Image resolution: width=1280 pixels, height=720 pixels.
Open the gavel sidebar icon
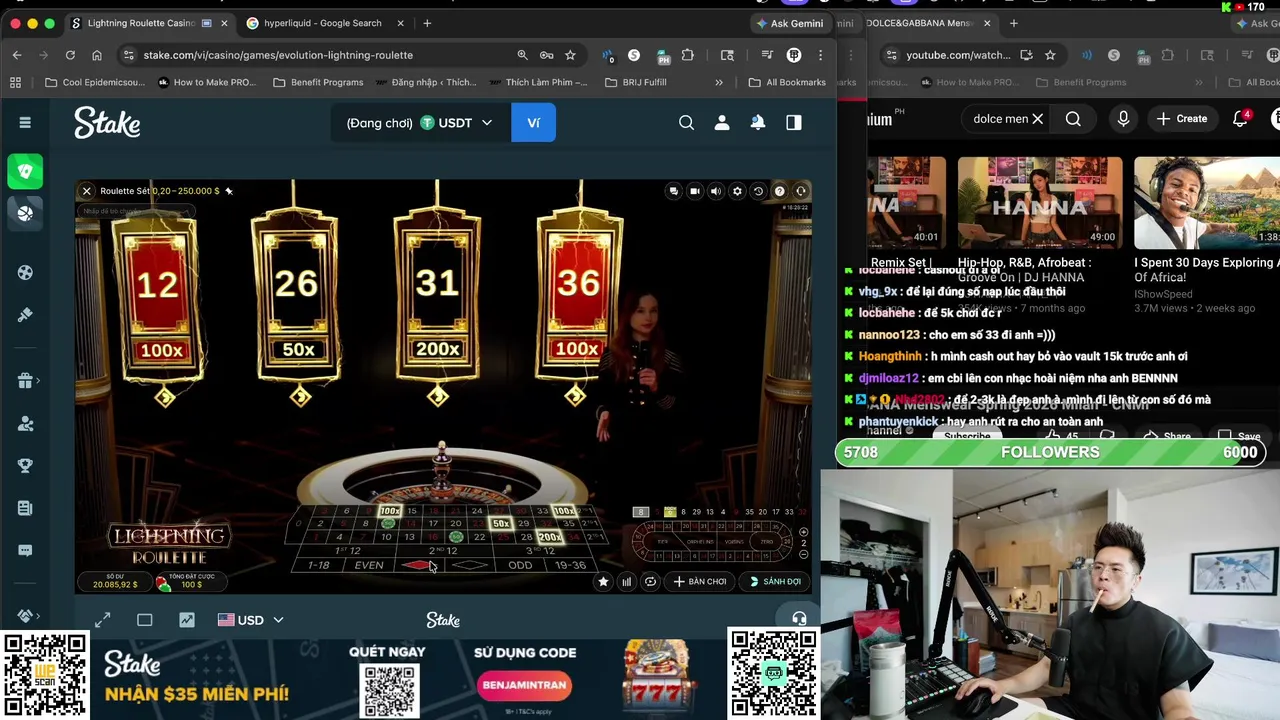tap(25, 315)
